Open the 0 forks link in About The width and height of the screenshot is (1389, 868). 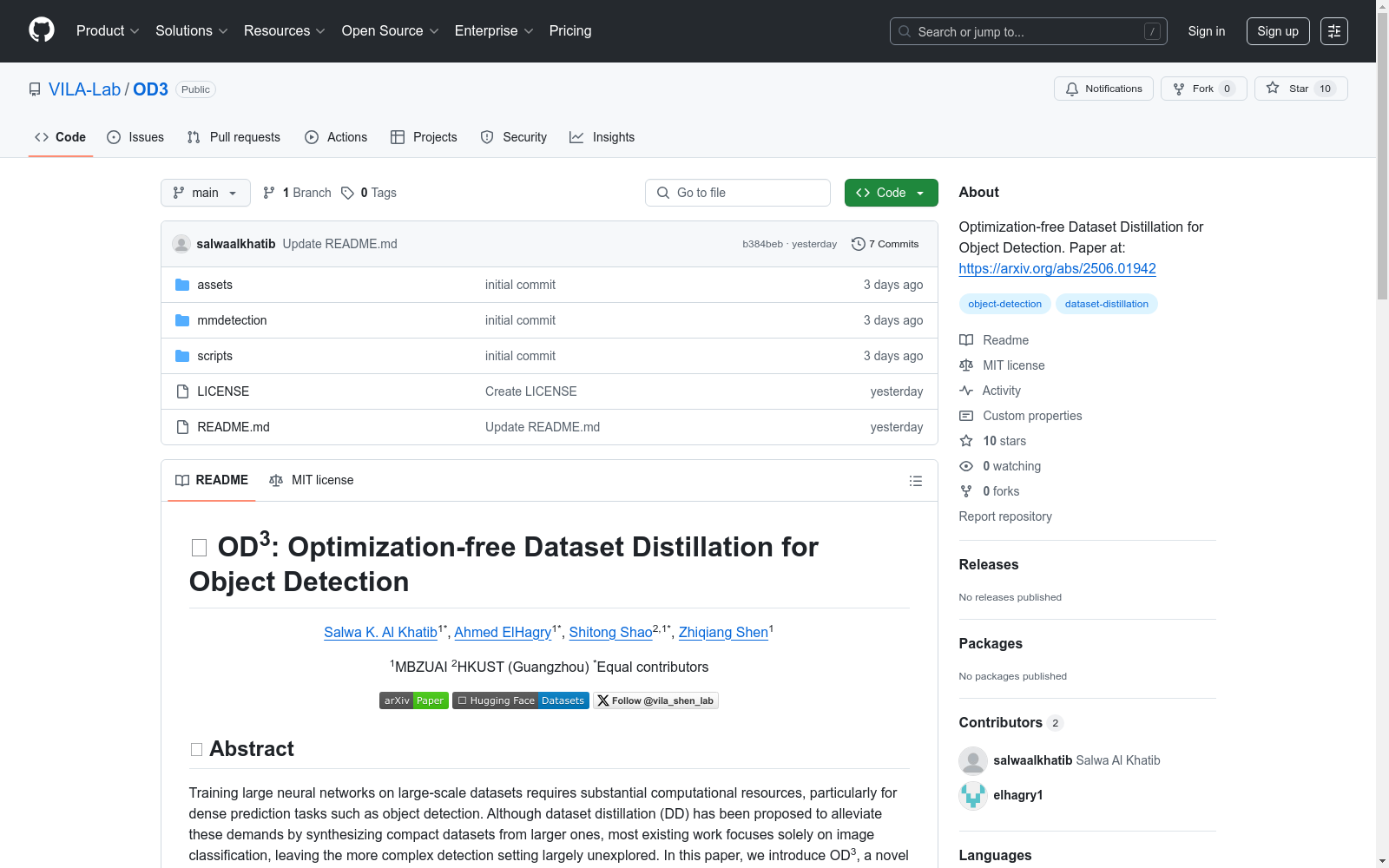click(x=990, y=491)
